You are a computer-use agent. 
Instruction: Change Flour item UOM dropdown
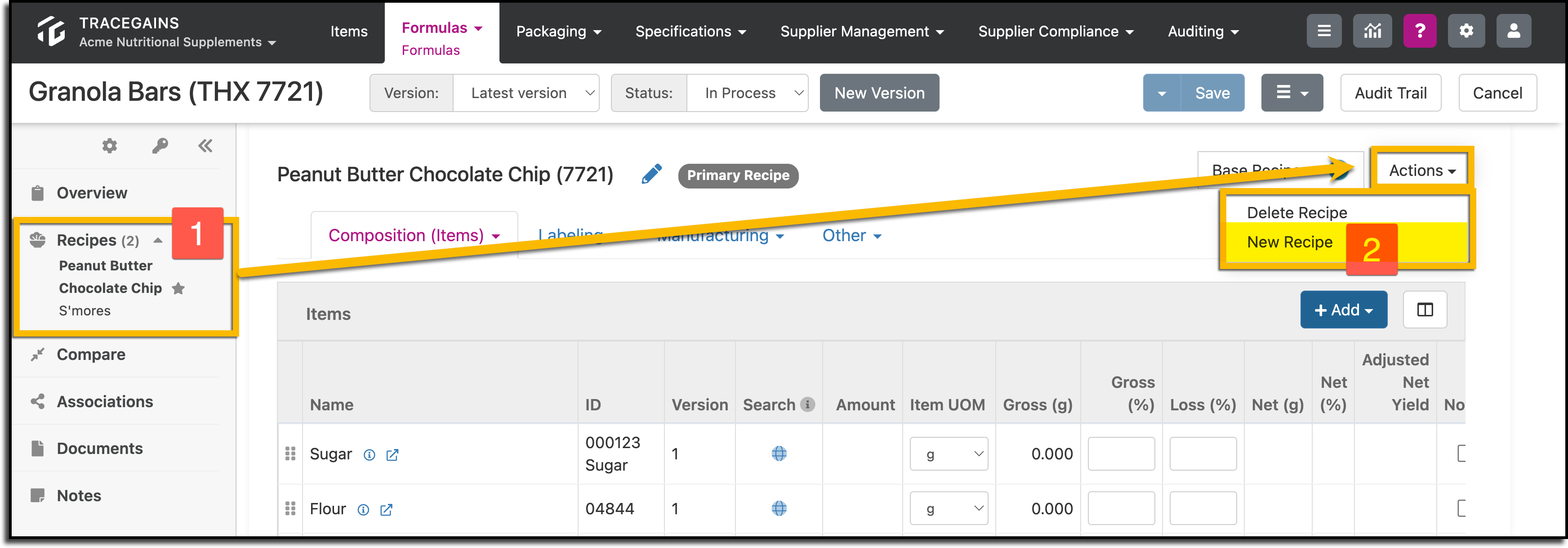949,508
